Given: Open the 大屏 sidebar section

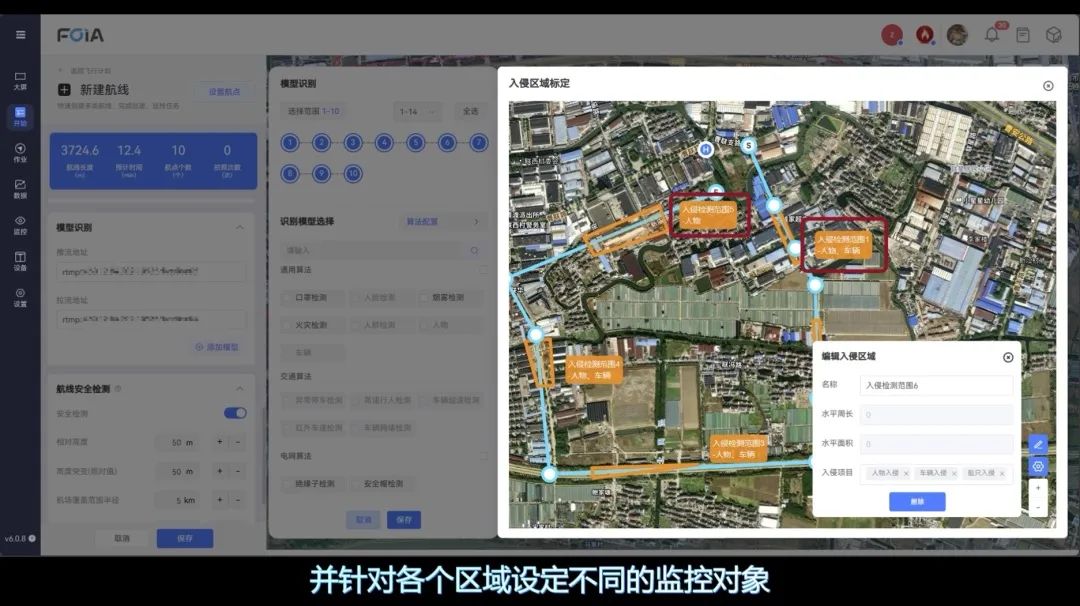Looking at the screenshot, I should (20, 80).
